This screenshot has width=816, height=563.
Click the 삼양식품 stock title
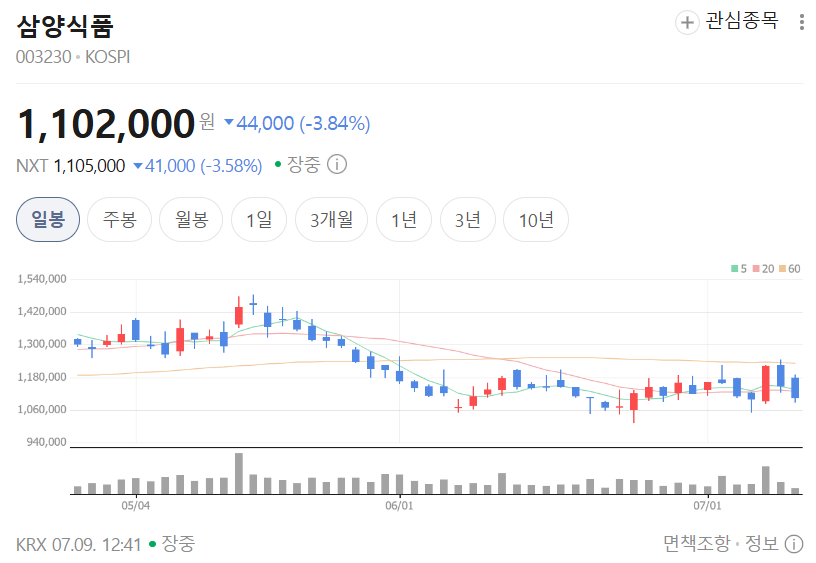(x=65, y=26)
